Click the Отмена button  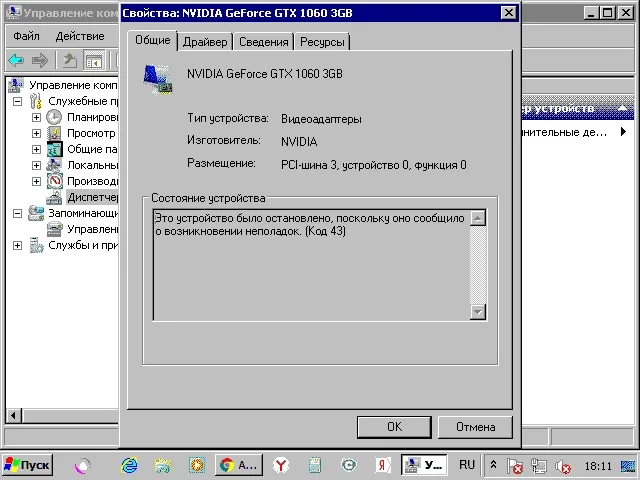[475, 427]
